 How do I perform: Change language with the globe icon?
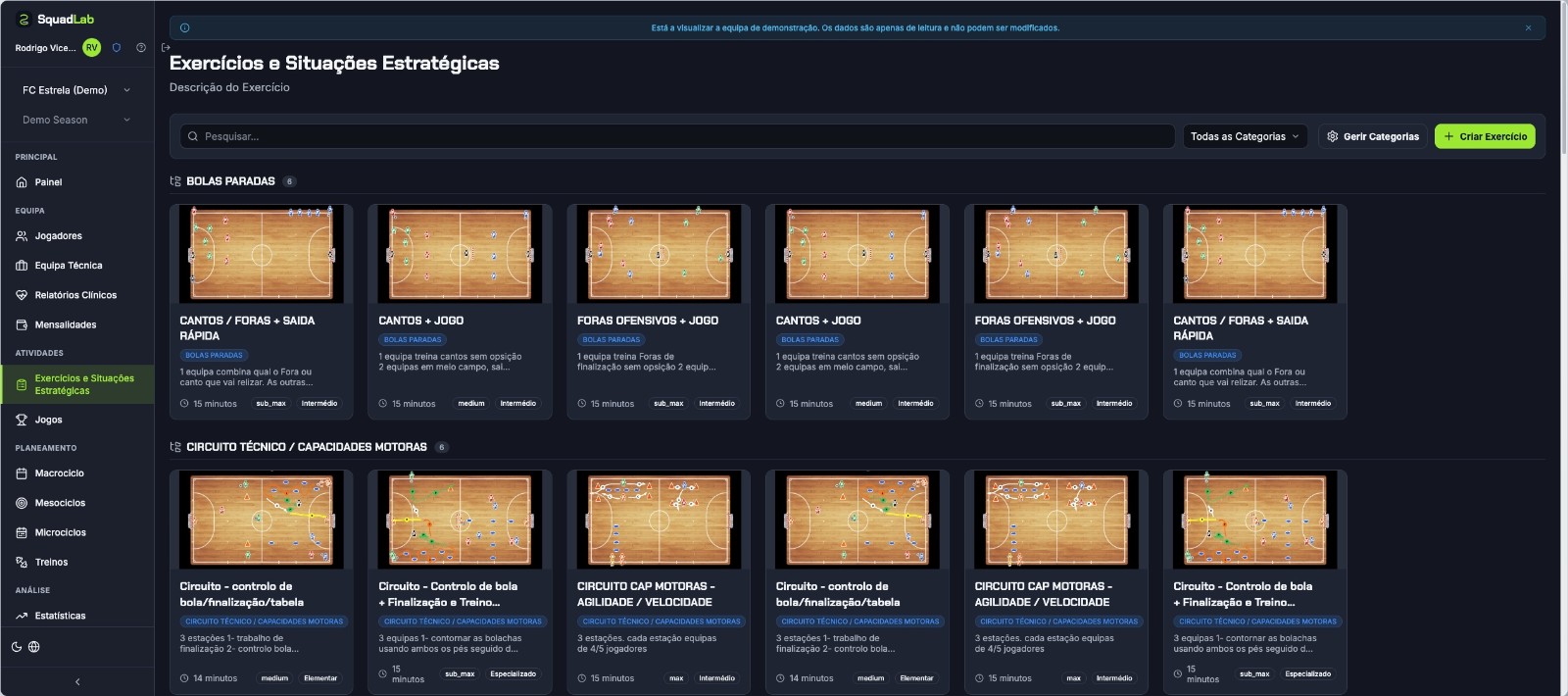(x=34, y=647)
